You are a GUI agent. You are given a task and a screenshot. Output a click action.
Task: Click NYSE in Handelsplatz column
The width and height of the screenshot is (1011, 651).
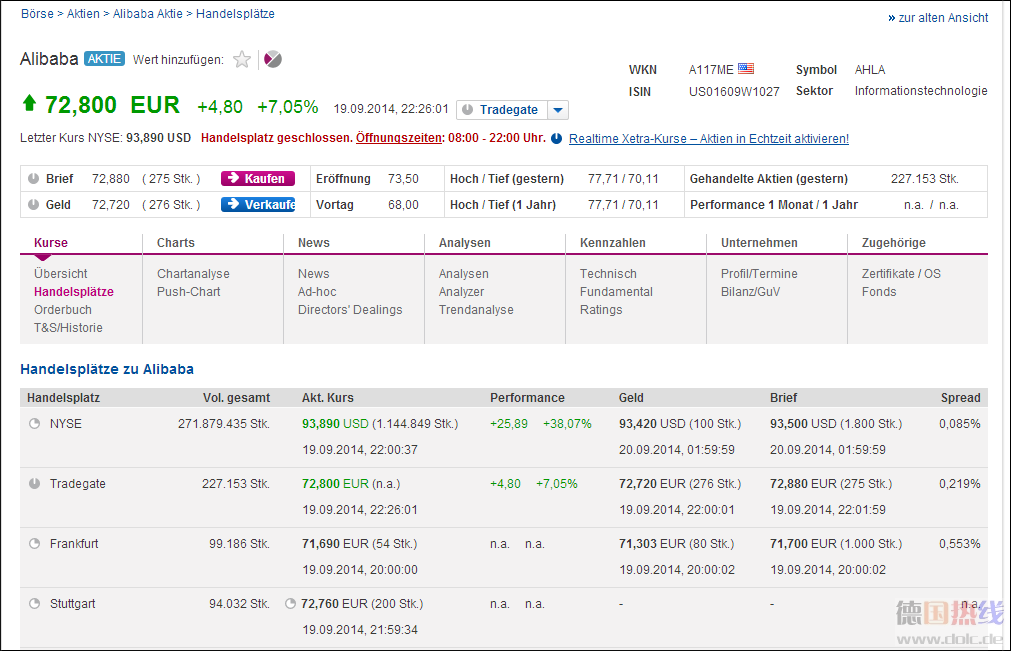[x=66, y=423]
